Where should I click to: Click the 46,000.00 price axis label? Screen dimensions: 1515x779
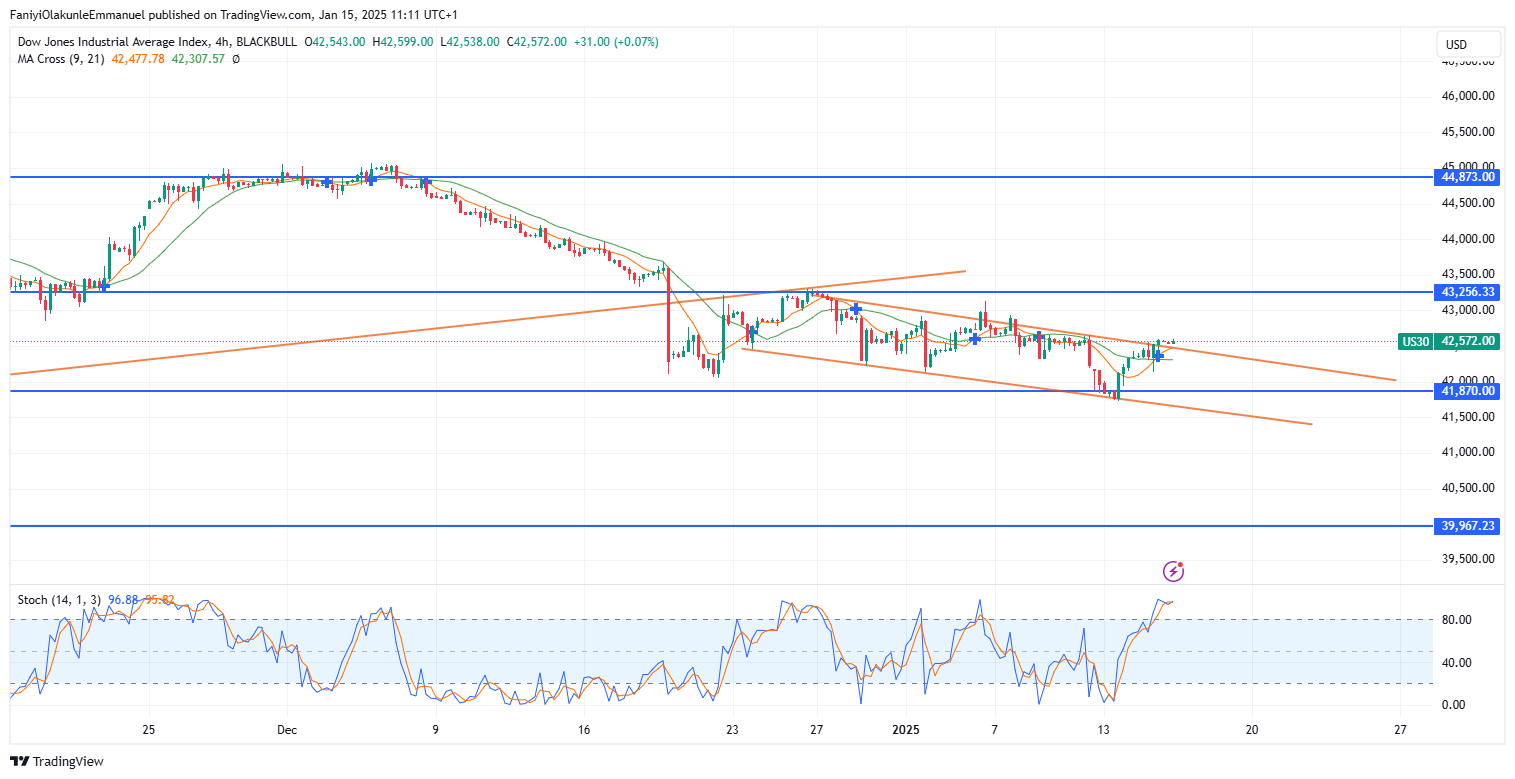coord(1468,96)
